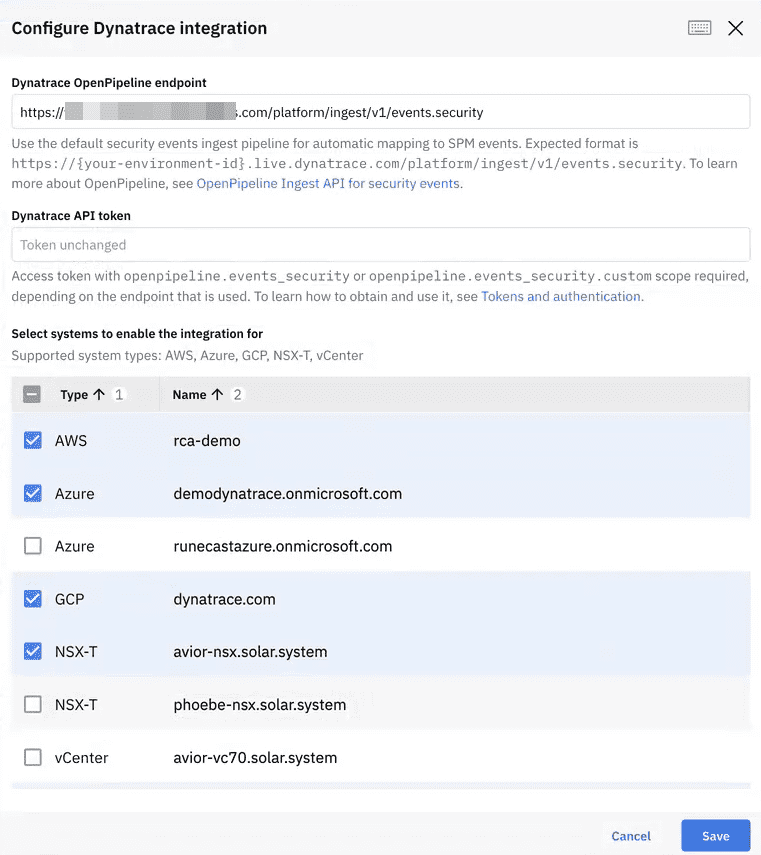Check the vCenter avior-vc70.solar.system checkbox
Image resolution: width=761 pixels, height=855 pixels.
click(33, 757)
